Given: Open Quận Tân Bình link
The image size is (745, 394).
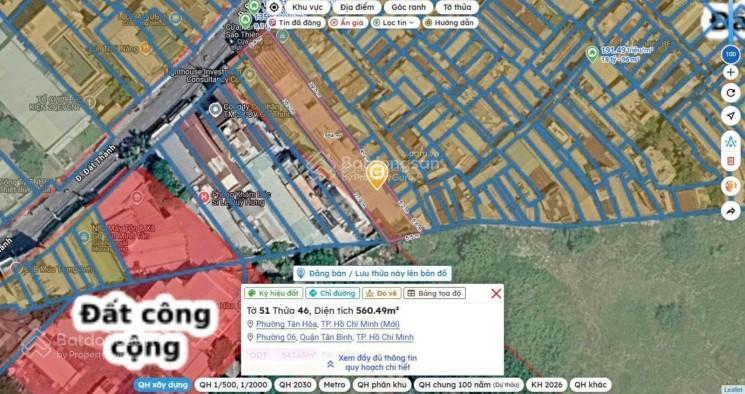Looking at the screenshot, I should point(326,337).
